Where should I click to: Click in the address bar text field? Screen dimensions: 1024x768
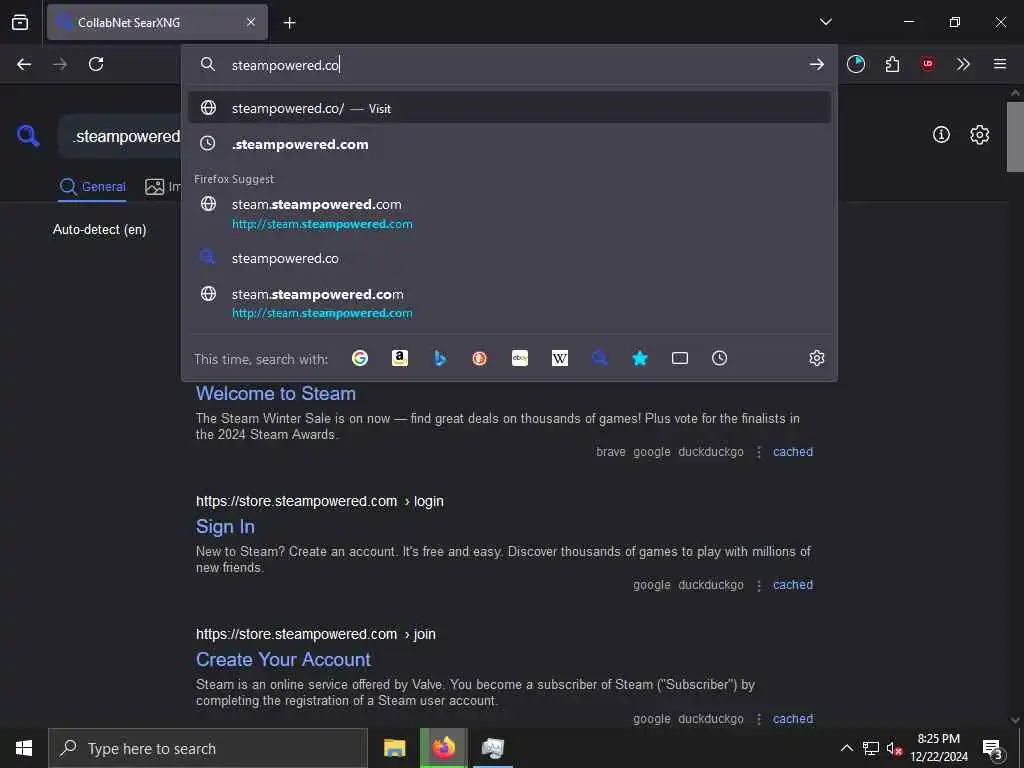[x=509, y=65]
